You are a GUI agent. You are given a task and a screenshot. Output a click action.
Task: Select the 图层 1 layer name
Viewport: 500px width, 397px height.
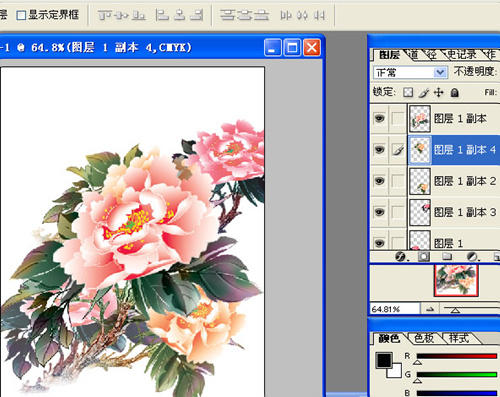(x=448, y=243)
